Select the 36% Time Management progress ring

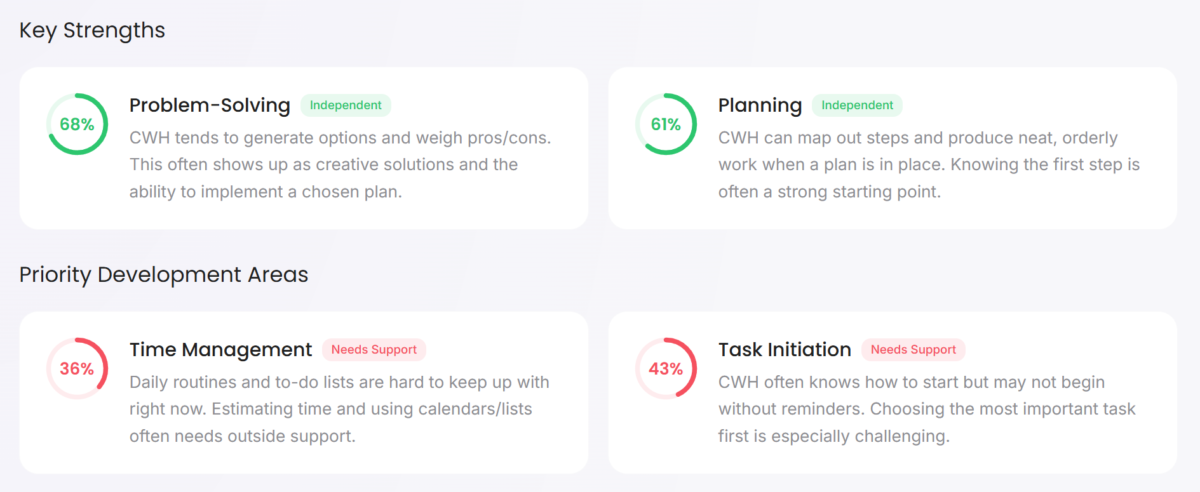(77, 368)
